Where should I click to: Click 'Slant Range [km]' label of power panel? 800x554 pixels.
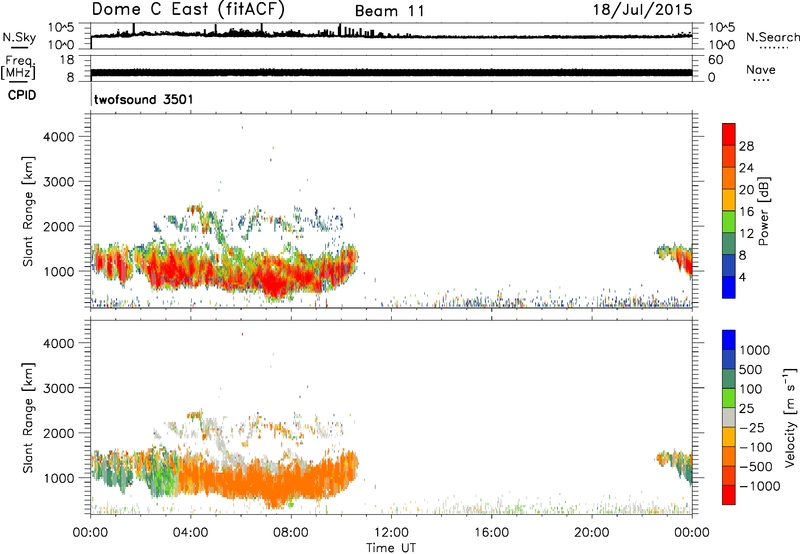pyautogui.click(x=28, y=211)
